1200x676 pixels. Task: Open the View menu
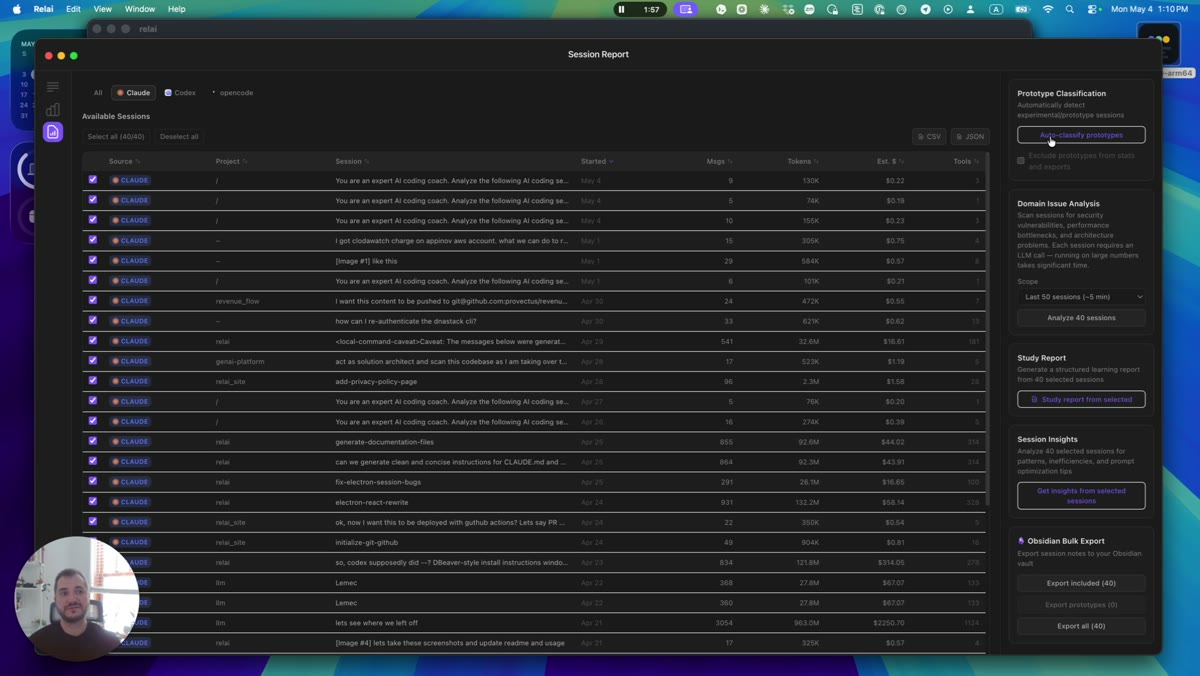[x=102, y=9]
